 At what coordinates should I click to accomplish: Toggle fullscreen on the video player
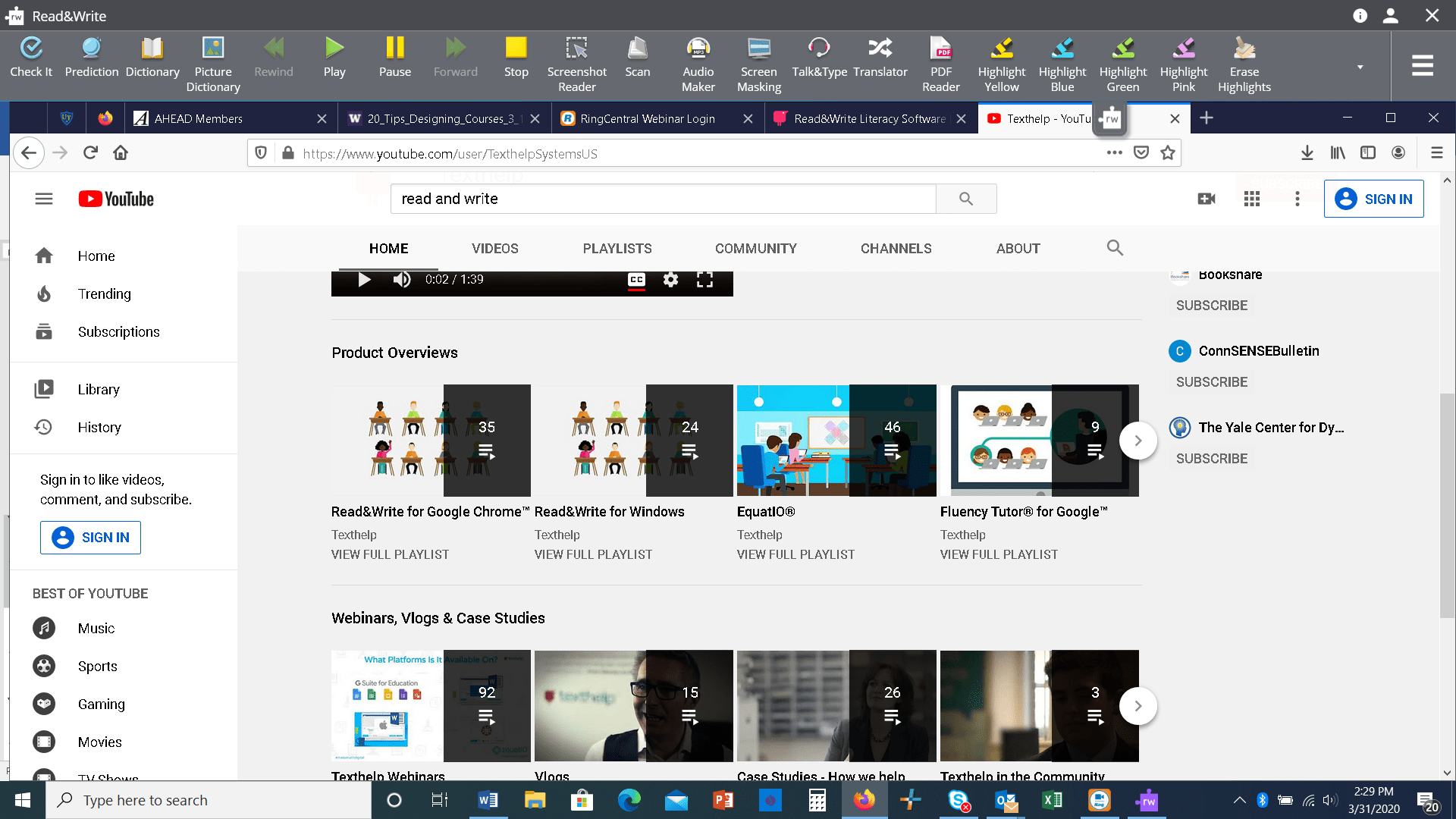(705, 280)
